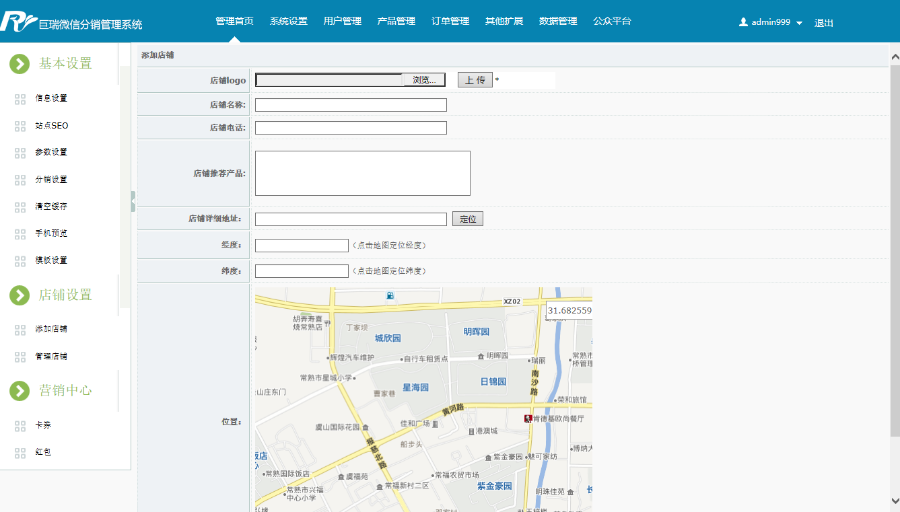Click the 定位 locate button
900x512 pixels.
point(468,219)
